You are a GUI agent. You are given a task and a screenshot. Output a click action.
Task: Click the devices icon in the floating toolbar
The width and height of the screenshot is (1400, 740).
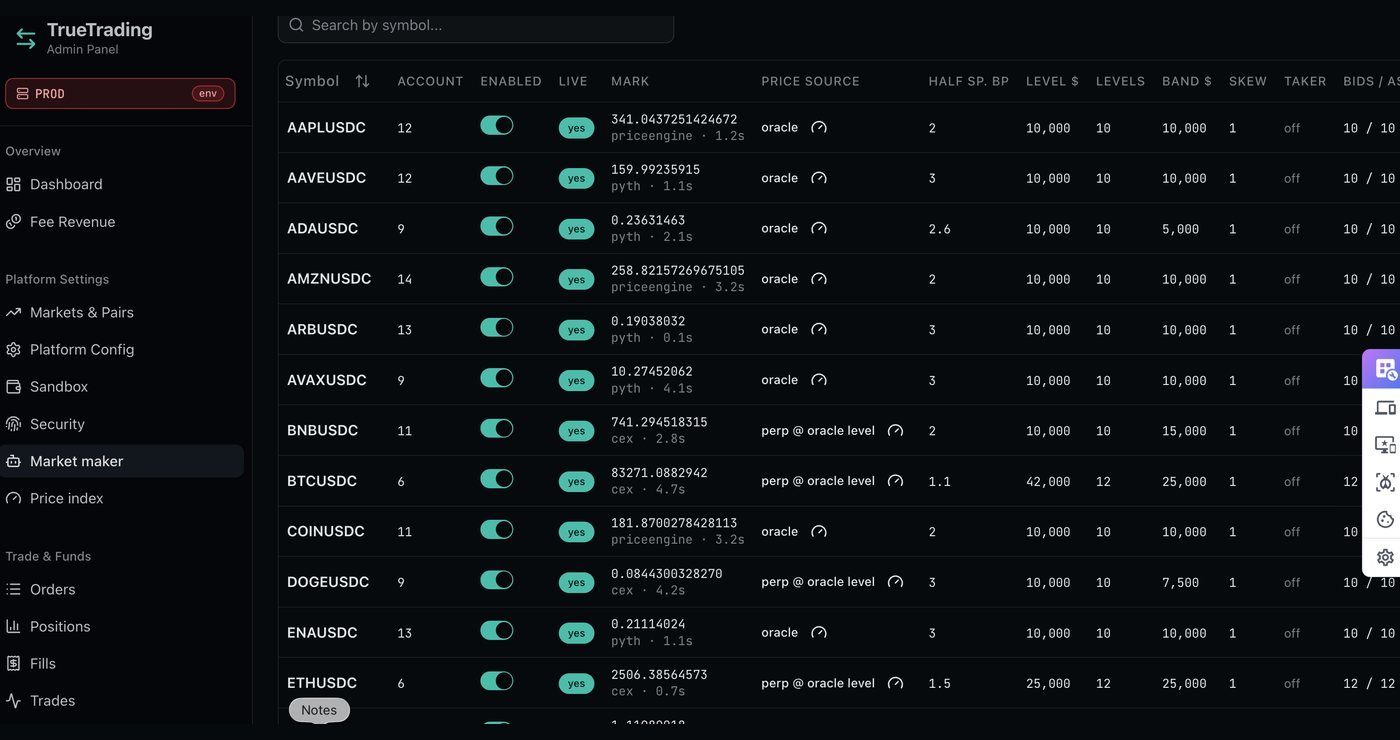[x=1385, y=407]
